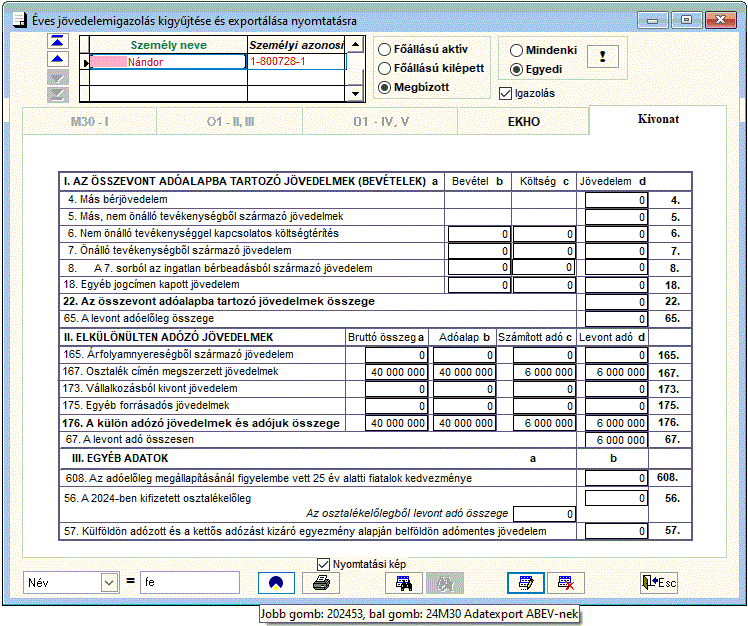Screen dimensions: 748x626
Task: Click row 176 Bruttó összeg total field
Action: click(397, 423)
